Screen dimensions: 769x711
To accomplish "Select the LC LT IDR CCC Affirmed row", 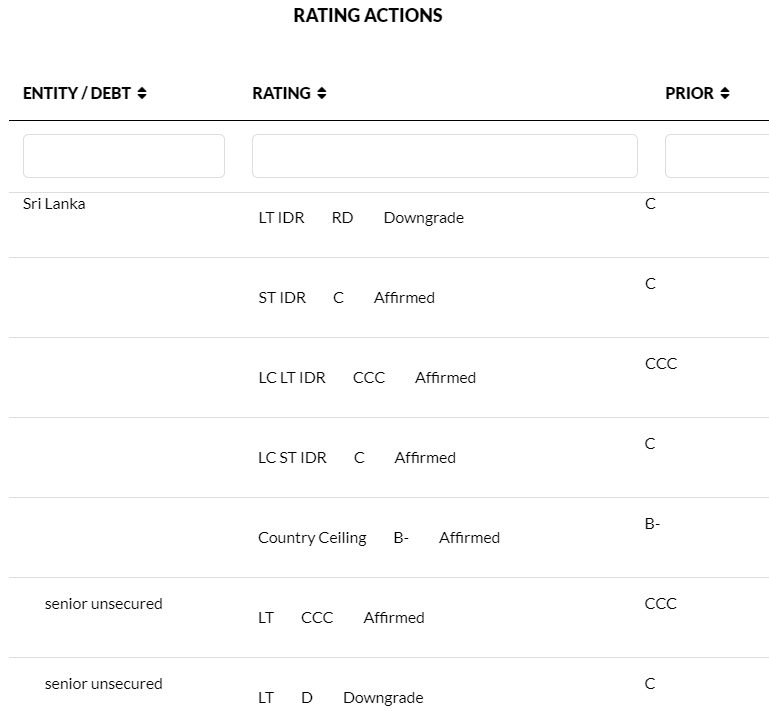I will tap(366, 378).
